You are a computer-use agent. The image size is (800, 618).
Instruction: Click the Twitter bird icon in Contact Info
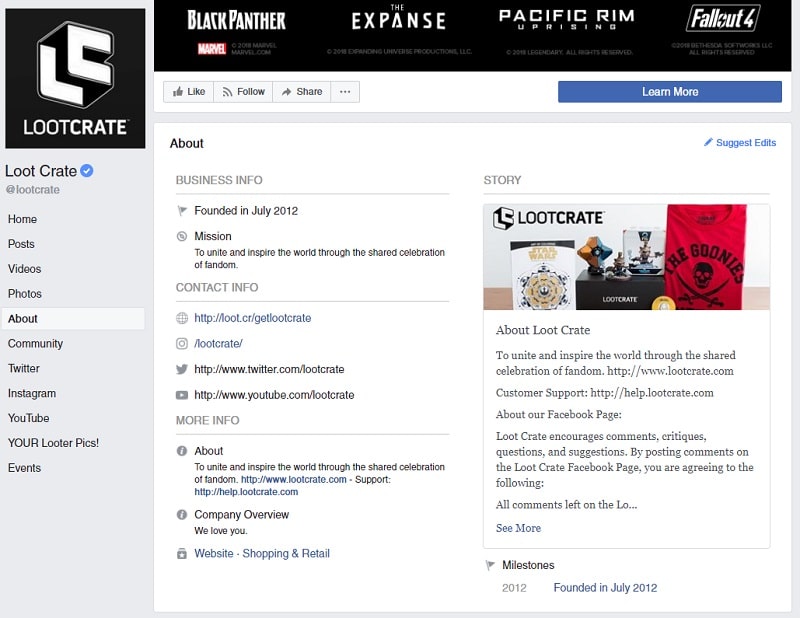tap(182, 369)
